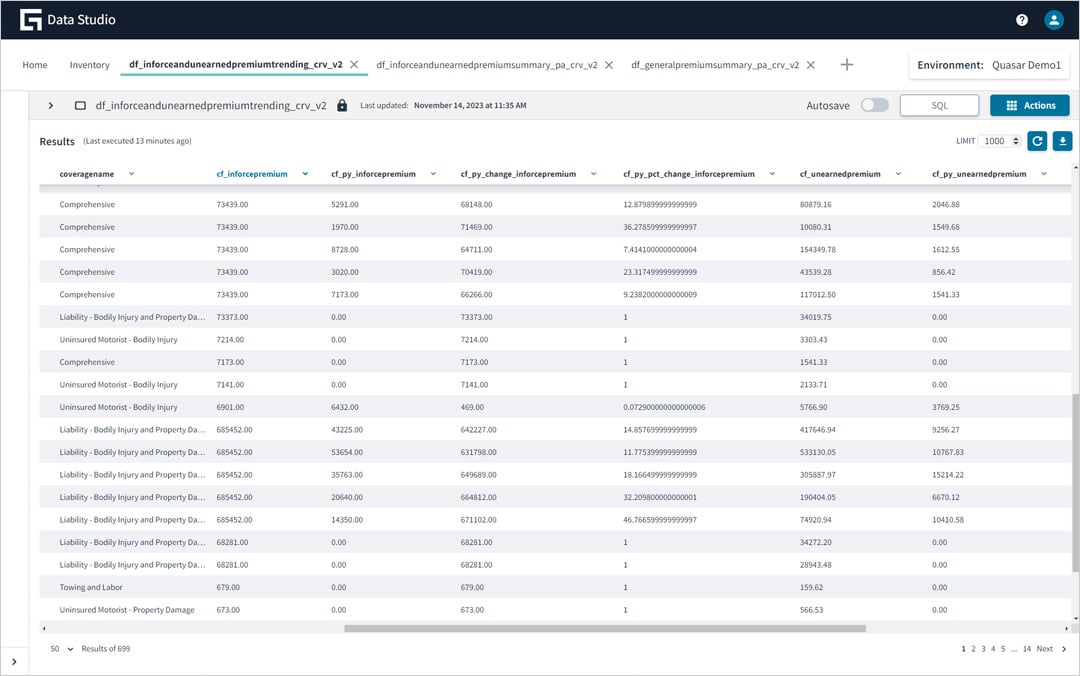Click the SQL mode button
This screenshot has width=1080, height=676.
(939, 104)
